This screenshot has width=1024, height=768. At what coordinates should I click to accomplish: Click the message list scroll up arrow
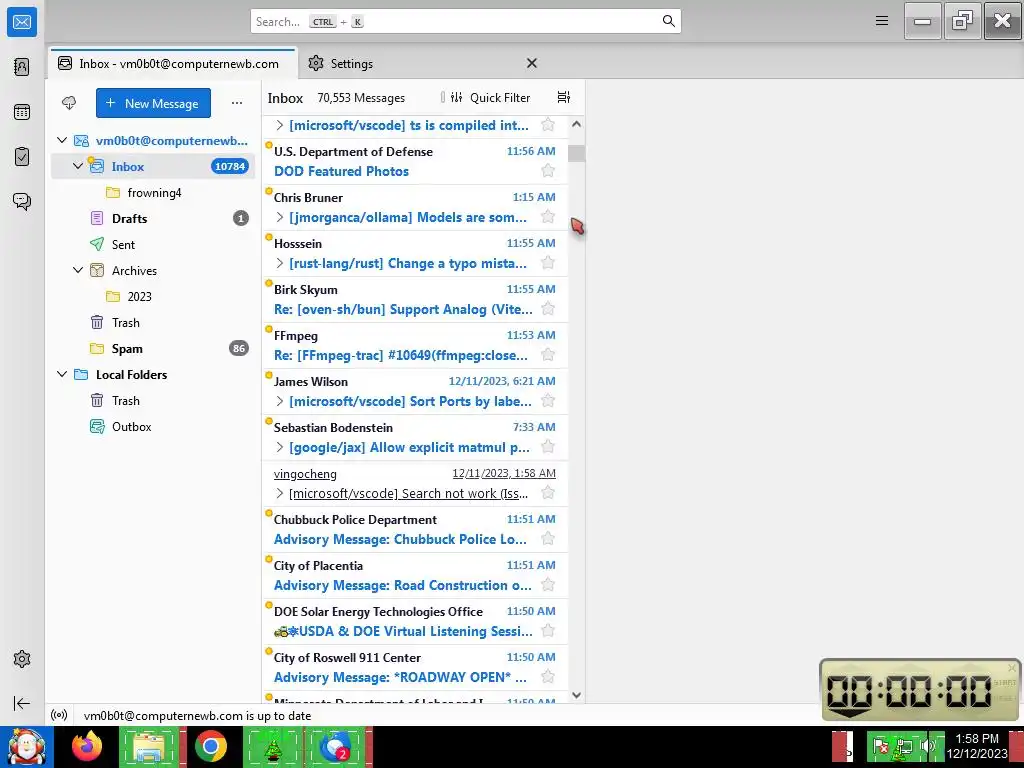coord(576,124)
